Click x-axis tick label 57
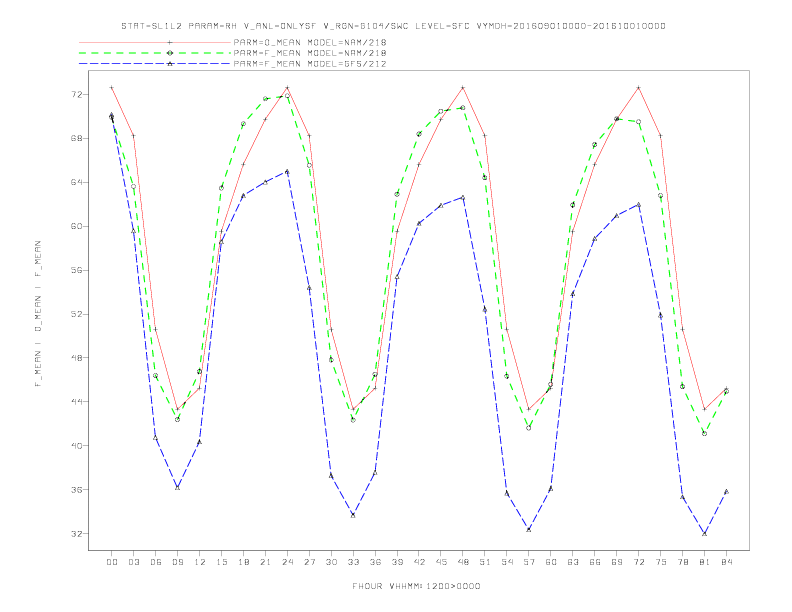Image resolution: width=792 pixels, height=612 pixels. pyautogui.click(x=529, y=562)
